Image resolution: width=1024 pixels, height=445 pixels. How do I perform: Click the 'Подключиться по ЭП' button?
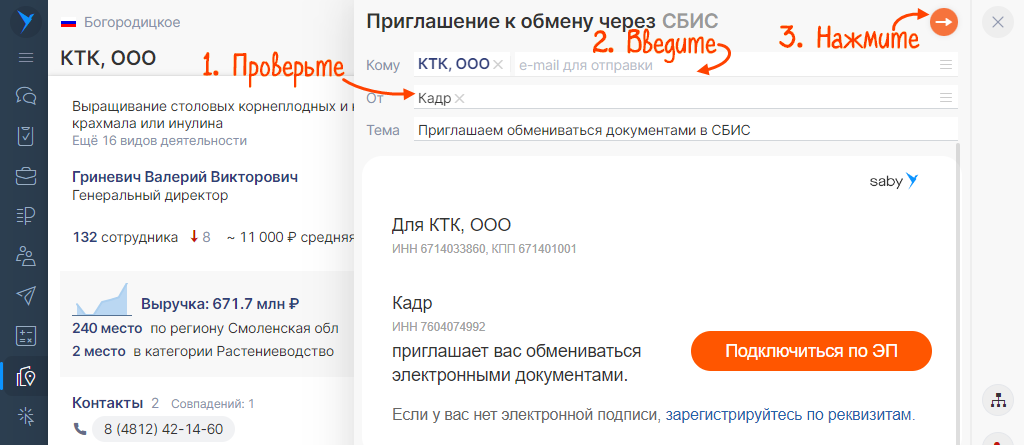pyautogui.click(x=811, y=351)
